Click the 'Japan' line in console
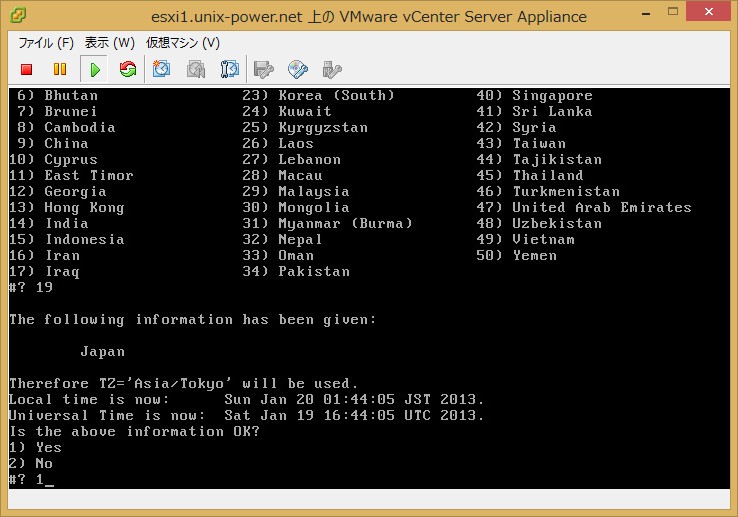 click(x=103, y=351)
